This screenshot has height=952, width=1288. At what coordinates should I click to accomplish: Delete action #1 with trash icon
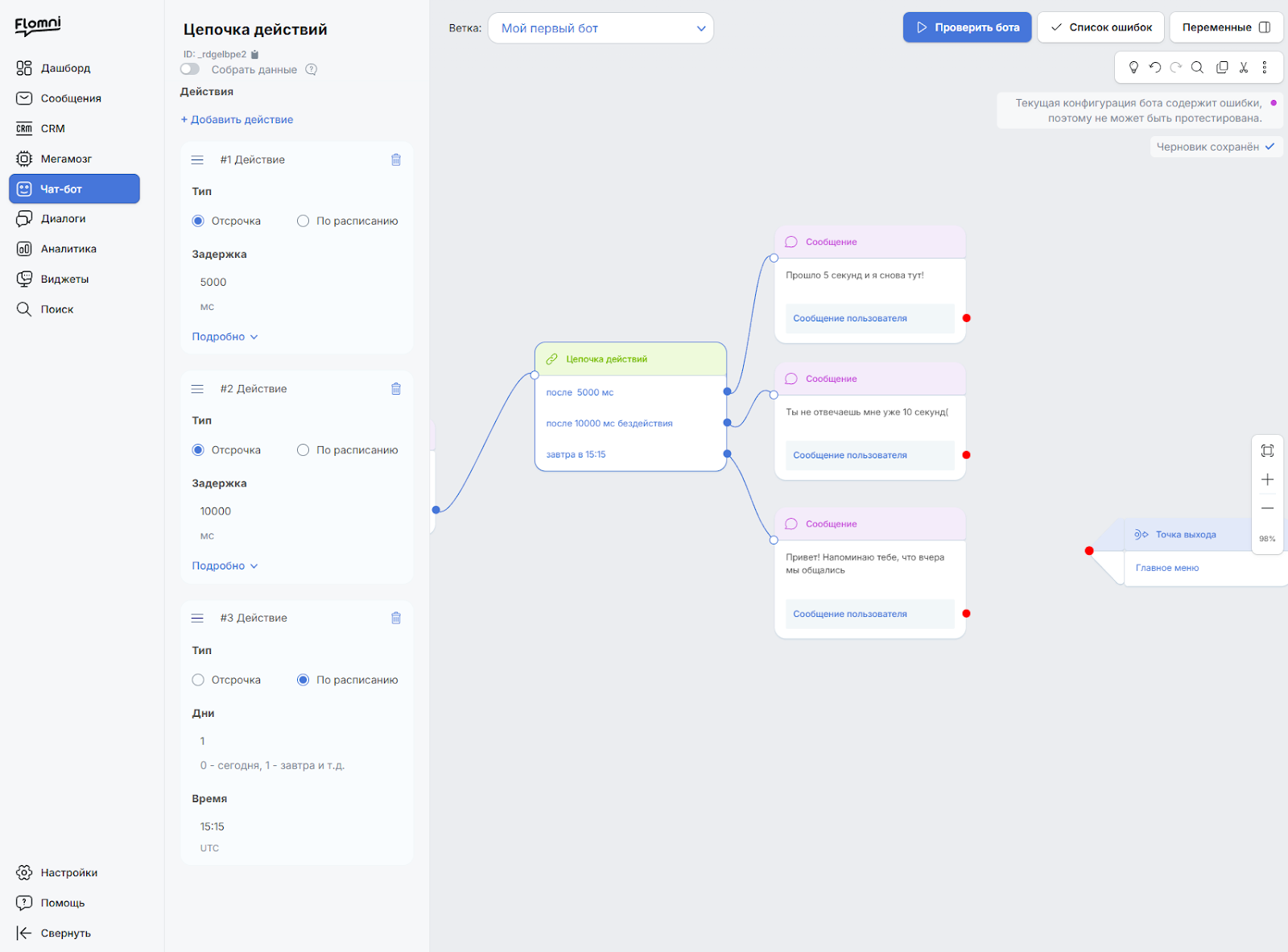(x=396, y=159)
